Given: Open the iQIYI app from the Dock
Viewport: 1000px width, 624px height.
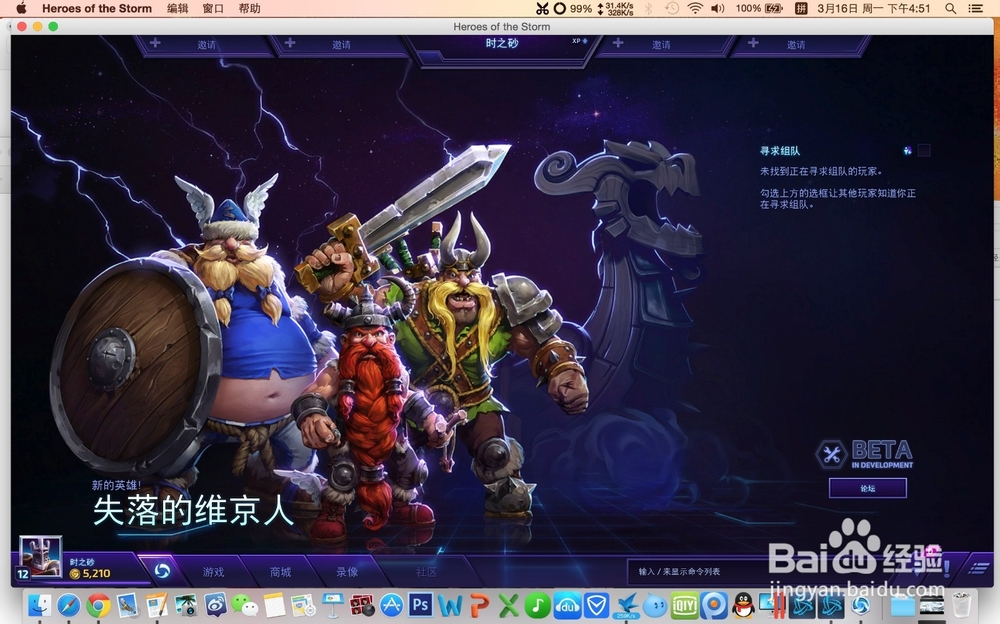Looking at the screenshot, I should click(x=684, y=605).
